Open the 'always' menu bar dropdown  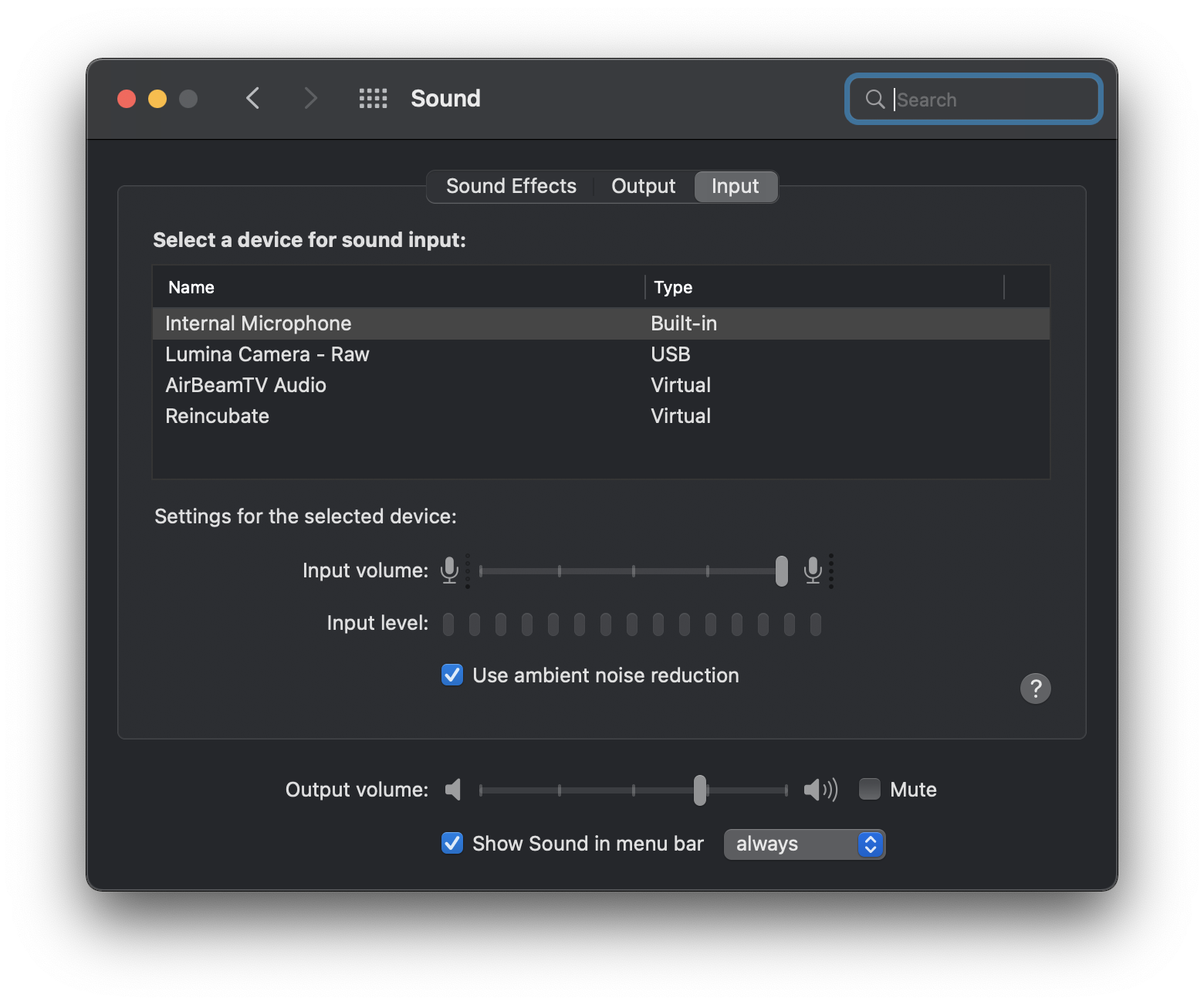[804, 844]
